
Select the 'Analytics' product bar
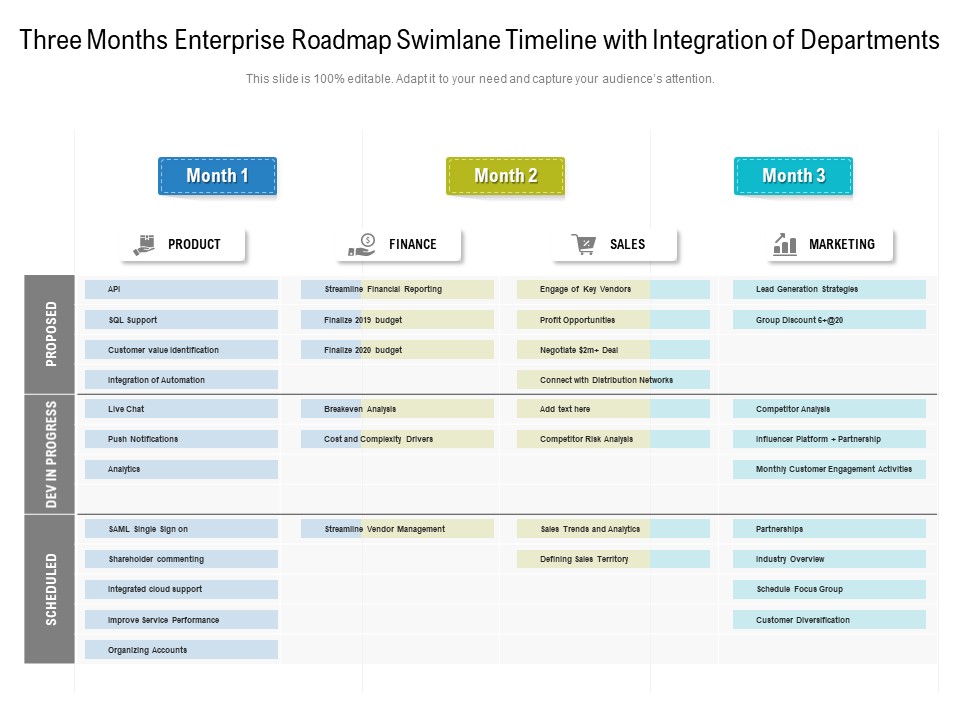pyautogui.click(x=181, y=469)
